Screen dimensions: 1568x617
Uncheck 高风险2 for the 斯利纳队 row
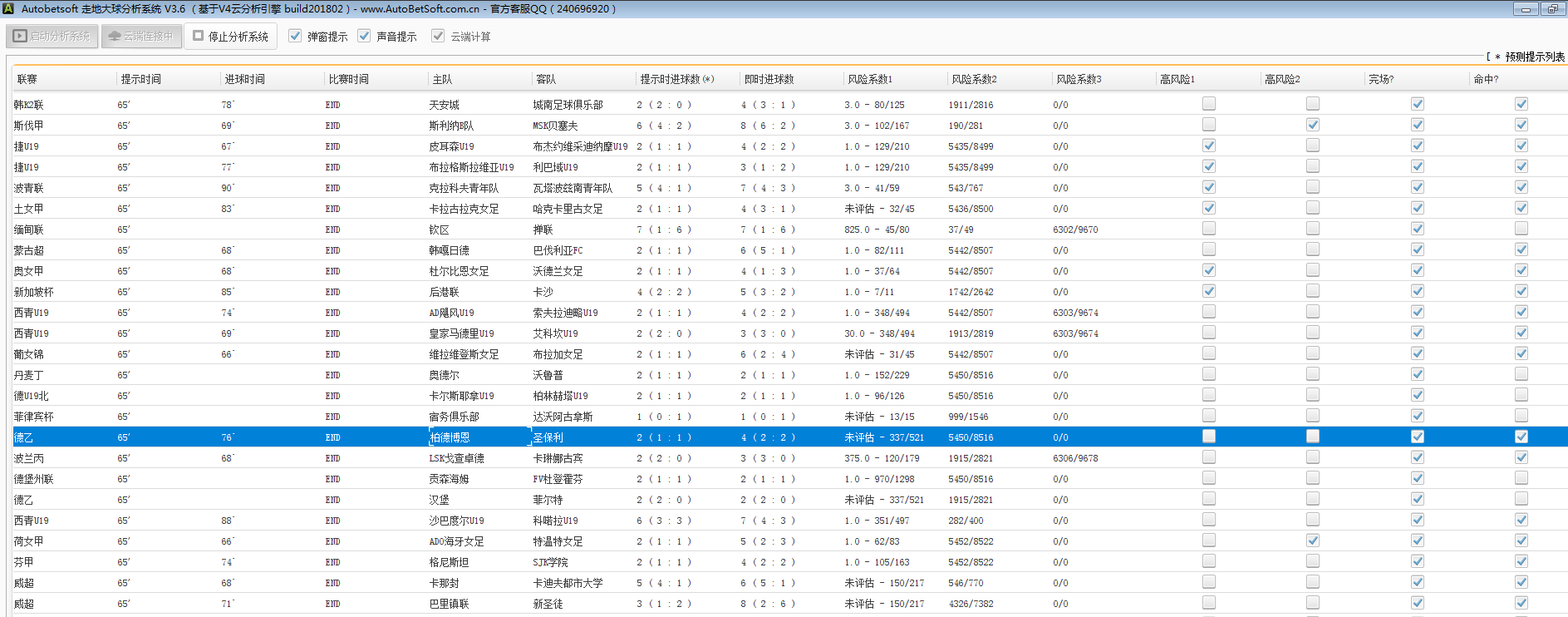[x=1312, y=125]
